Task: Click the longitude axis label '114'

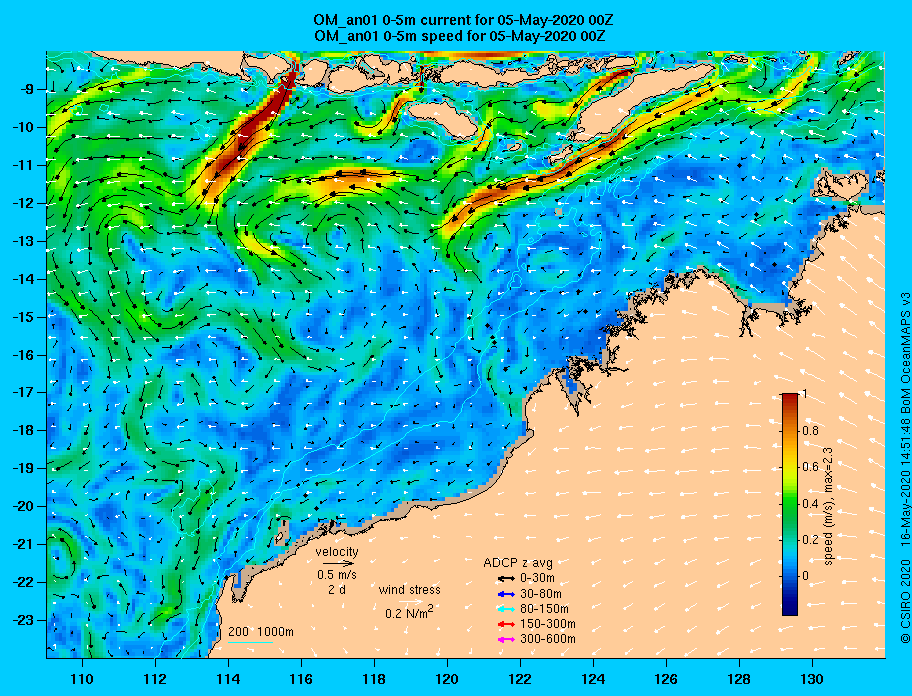Action: [x=228, y=679]
